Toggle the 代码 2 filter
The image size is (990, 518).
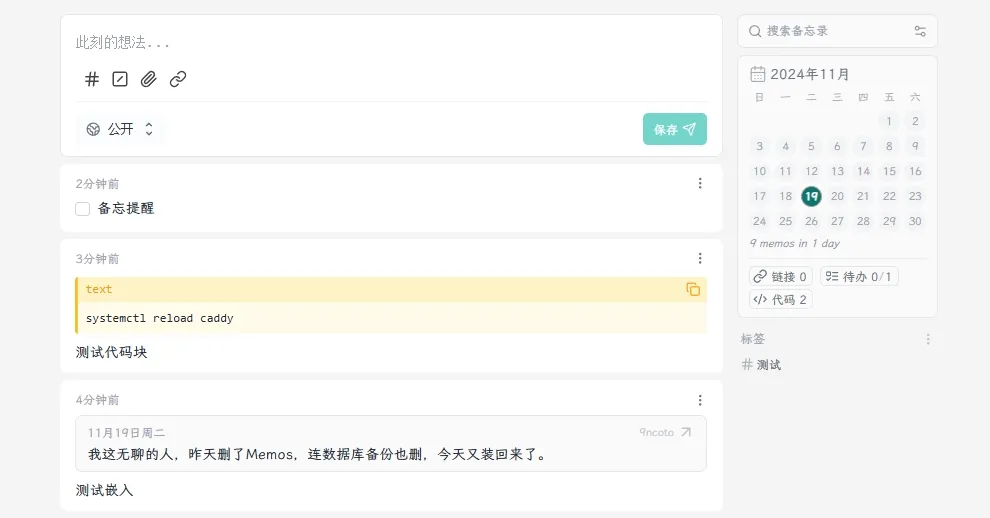781,299
